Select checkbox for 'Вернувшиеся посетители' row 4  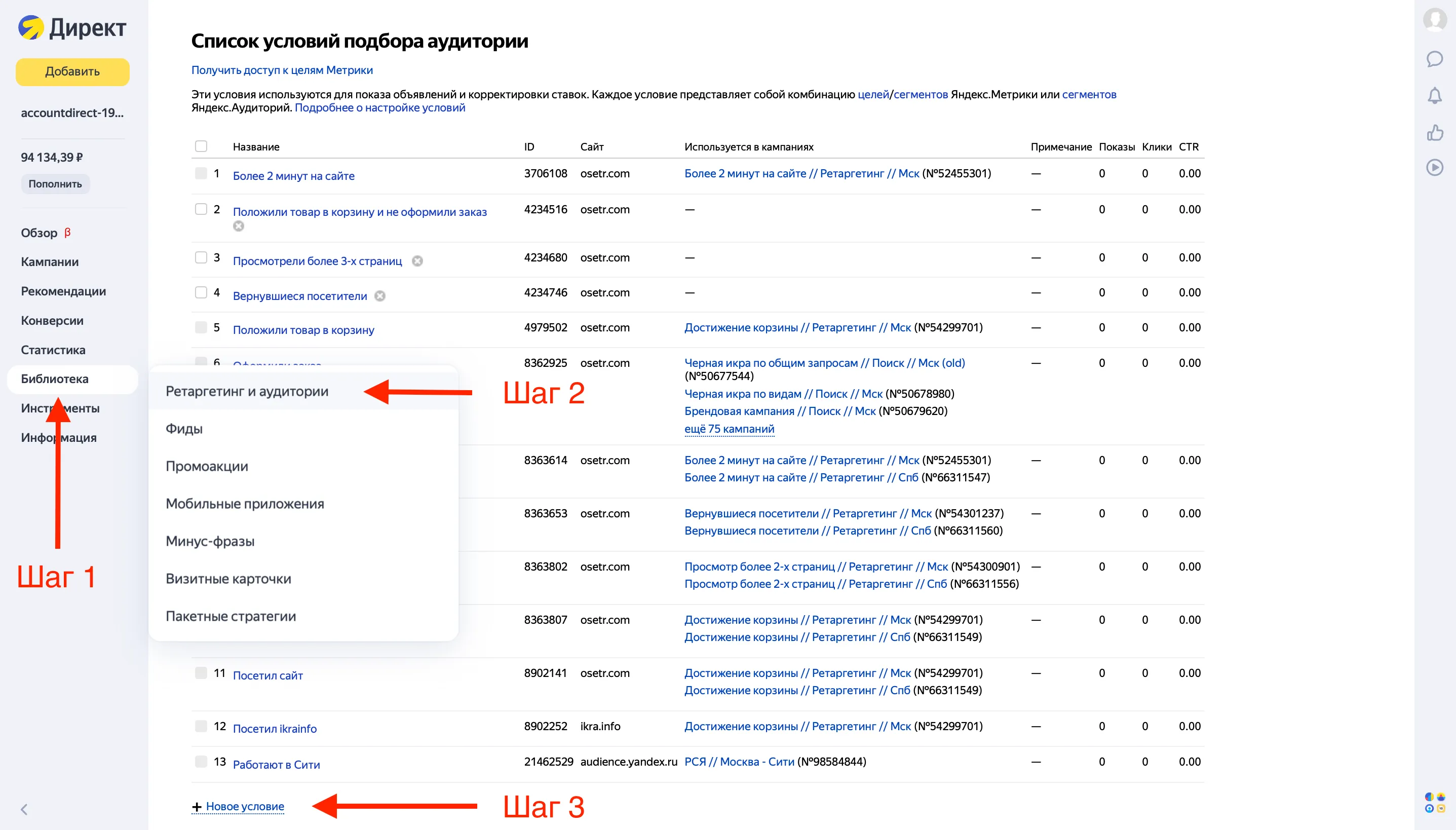pyautogui.click(x=201, y=292)
